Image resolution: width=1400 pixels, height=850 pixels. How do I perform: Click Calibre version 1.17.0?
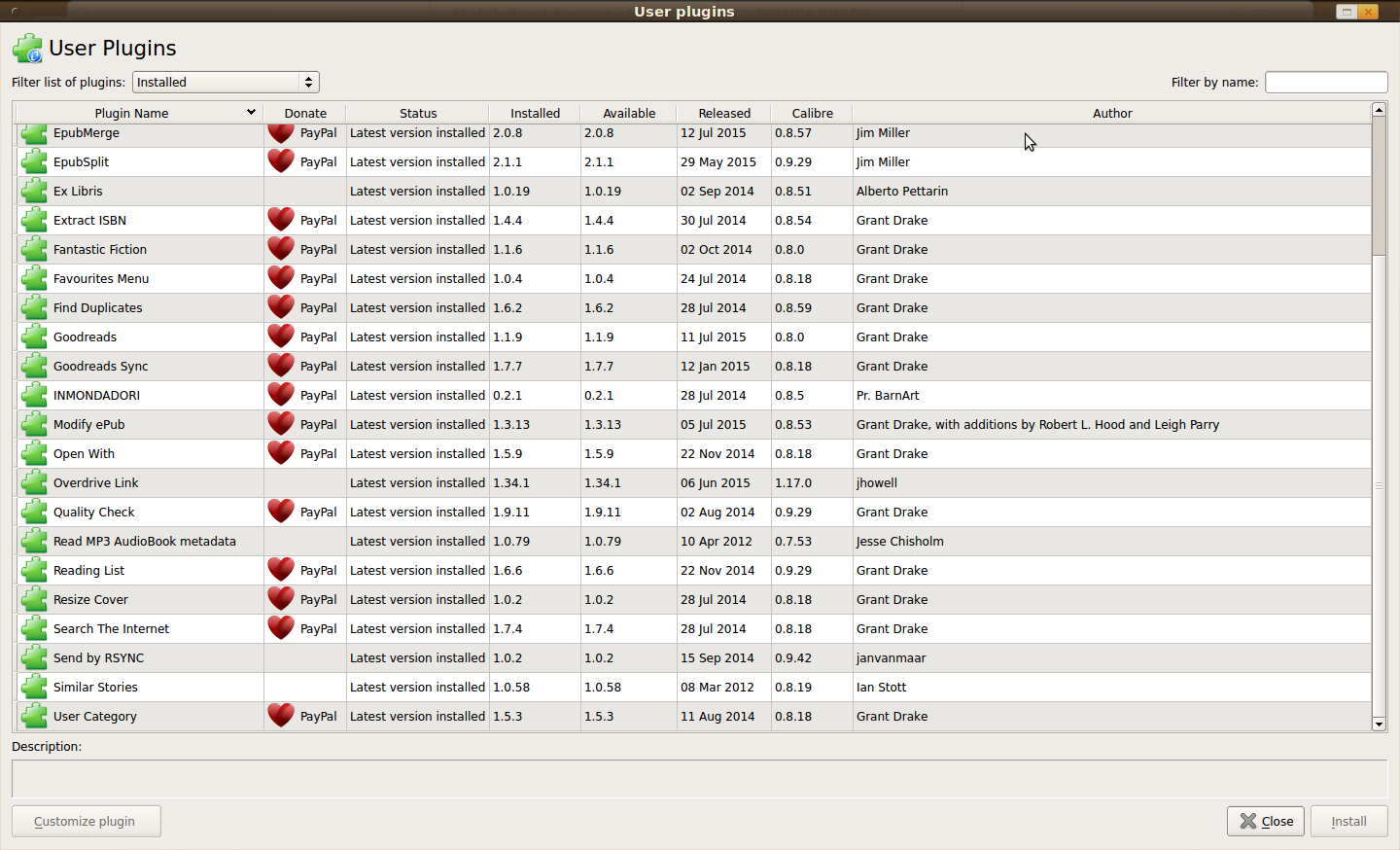coord(793,482)
